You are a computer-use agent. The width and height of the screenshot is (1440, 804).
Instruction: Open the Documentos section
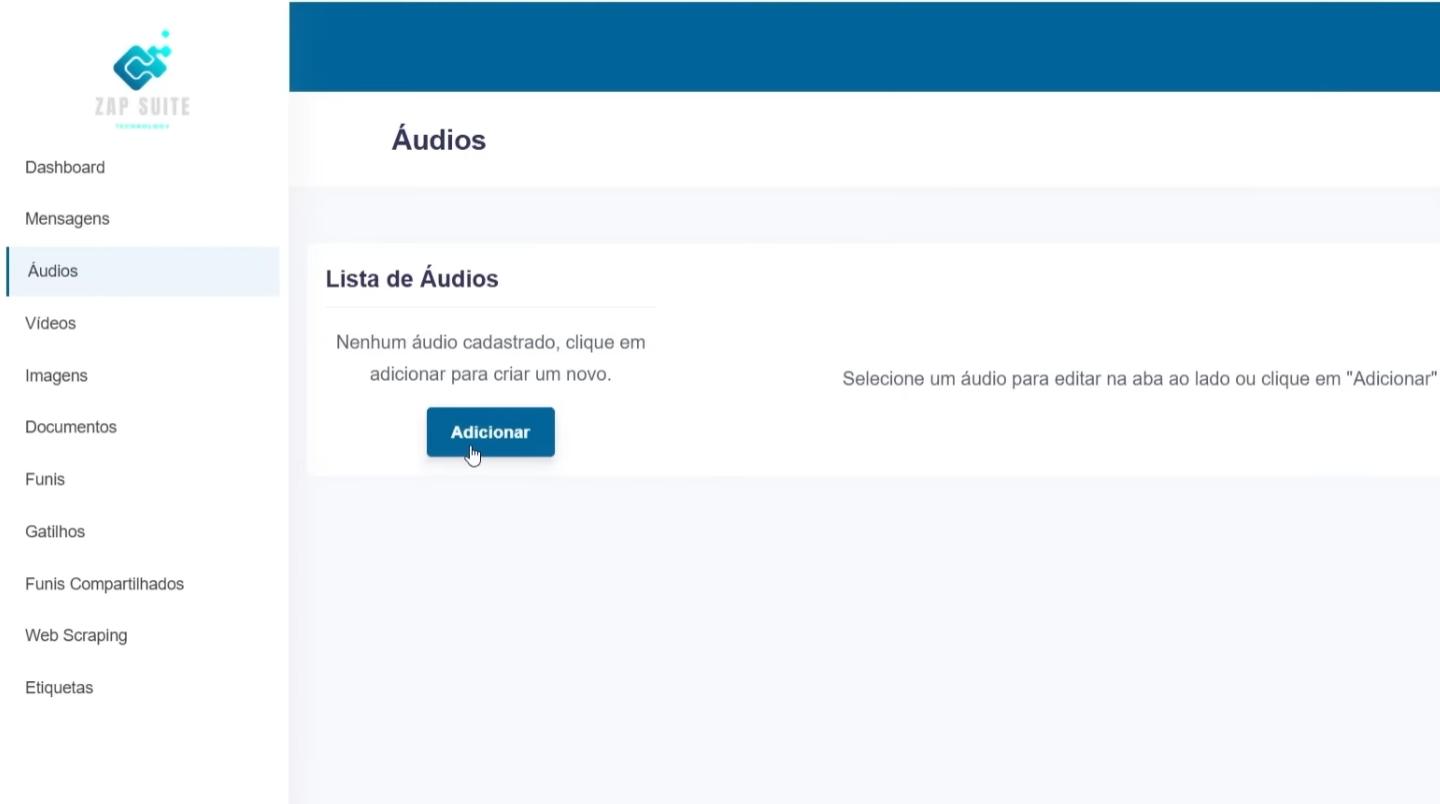pyautogui.click(x=70, y=427)
